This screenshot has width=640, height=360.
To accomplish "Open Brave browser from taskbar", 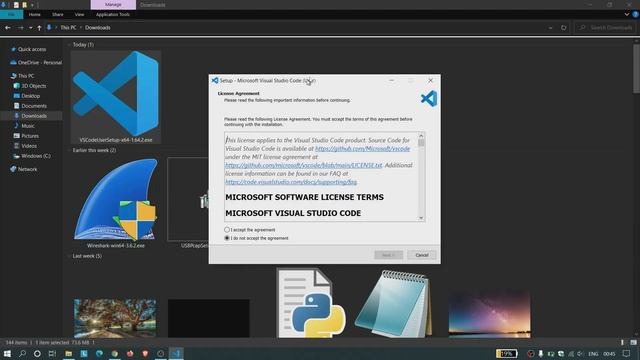I will [145, 353].
